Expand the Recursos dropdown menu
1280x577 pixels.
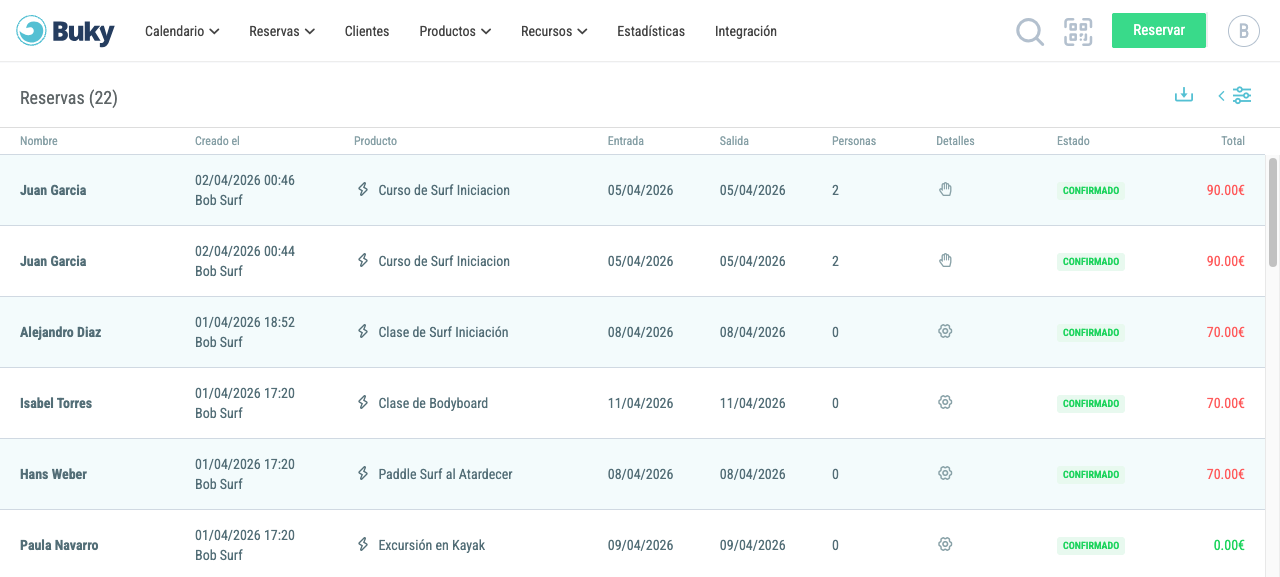click(x=554, y=31)
